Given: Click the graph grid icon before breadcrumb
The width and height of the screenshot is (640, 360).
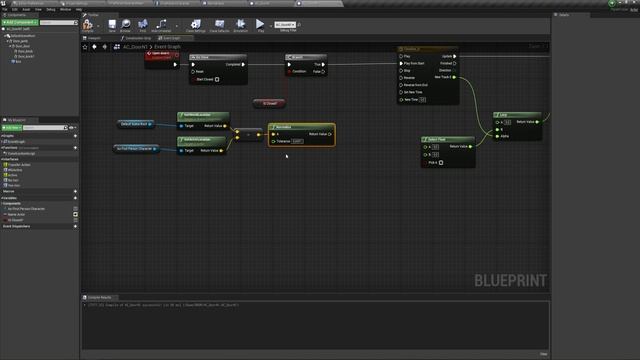Looking at the screenshot, I should (x=117, y=47).
